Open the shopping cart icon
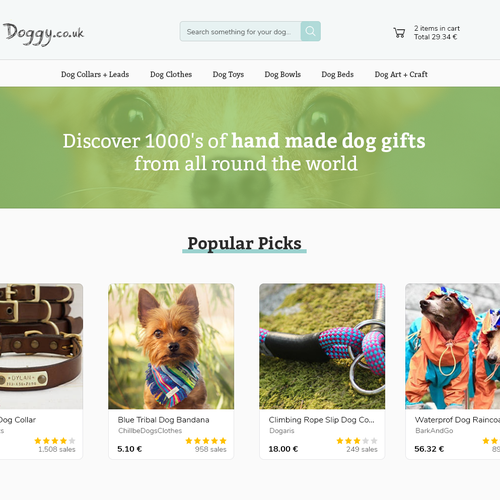This screenshot has height=500, width=500. 399,33
